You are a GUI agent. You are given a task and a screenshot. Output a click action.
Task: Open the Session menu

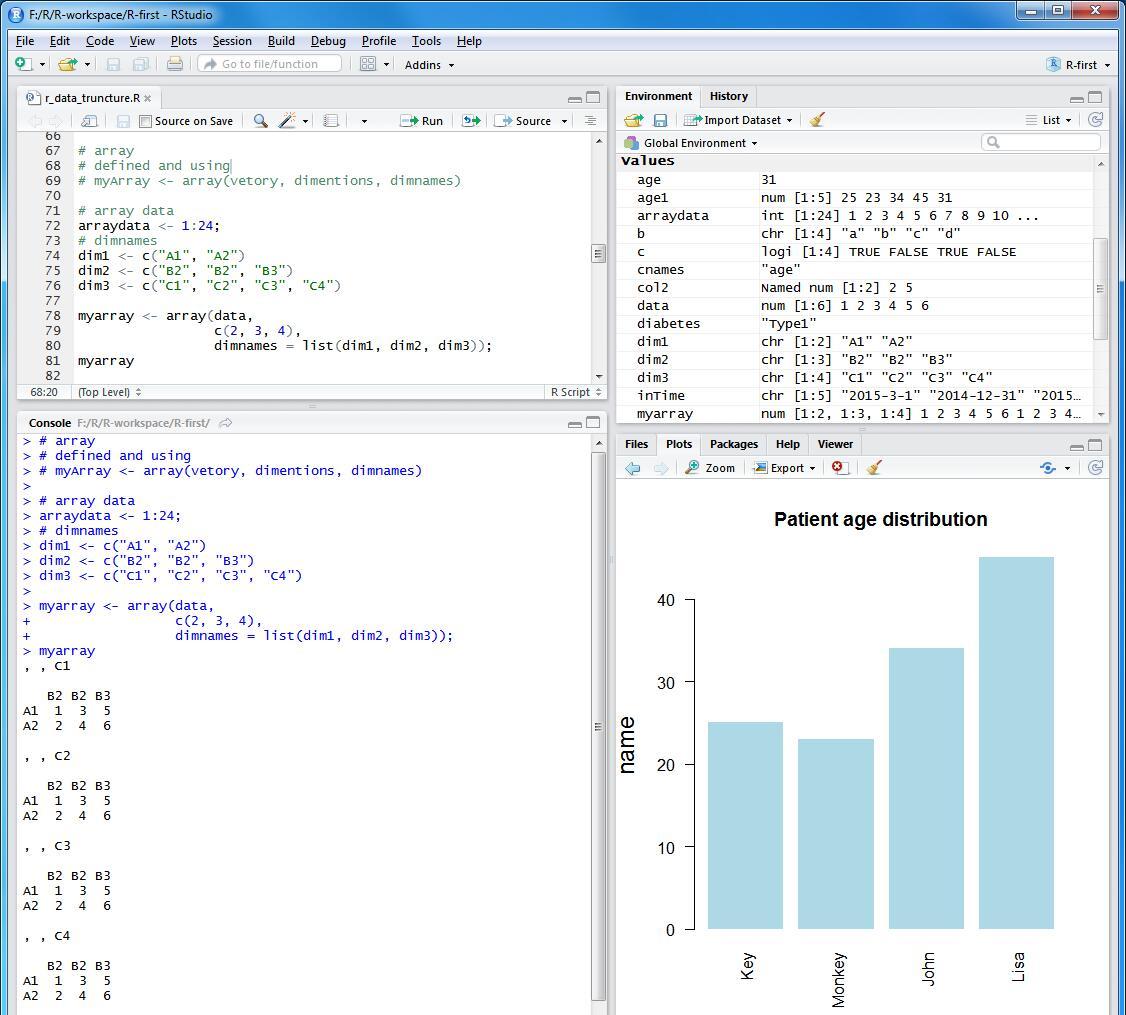[x=231, y=41]
